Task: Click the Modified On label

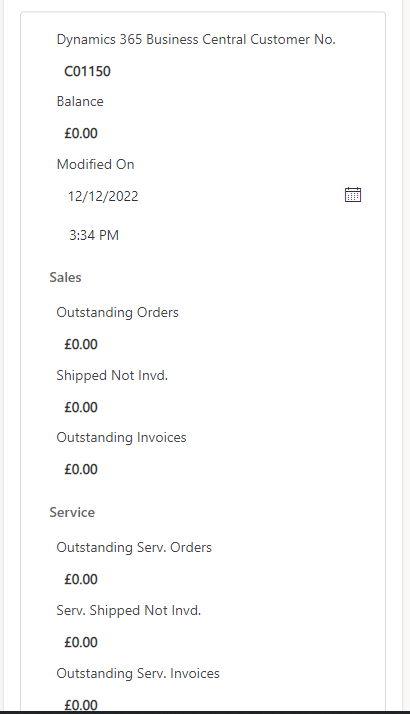Action: pyautogui.click(x=95, y=164)
